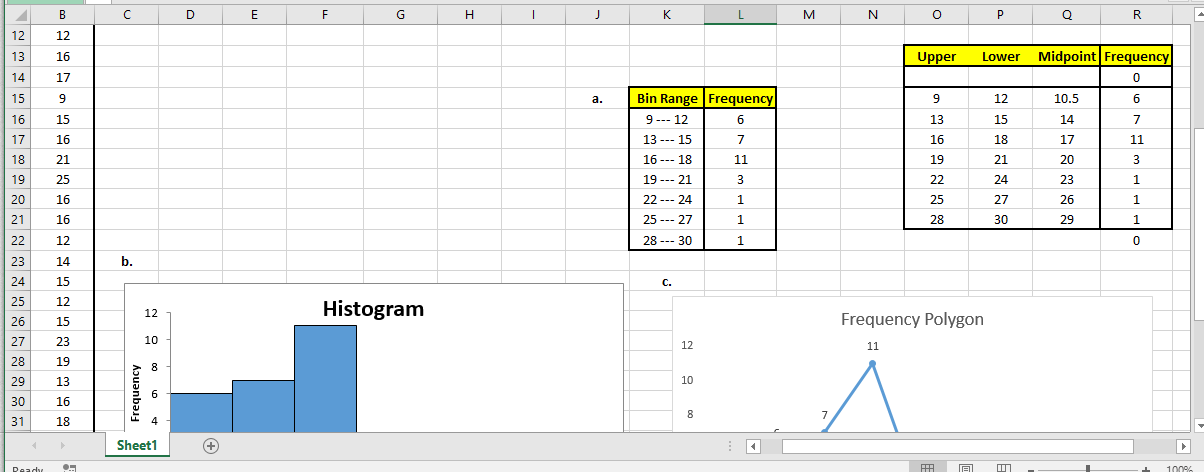
Task: Select the Midpoint header cell
Action: point(1066,56)
